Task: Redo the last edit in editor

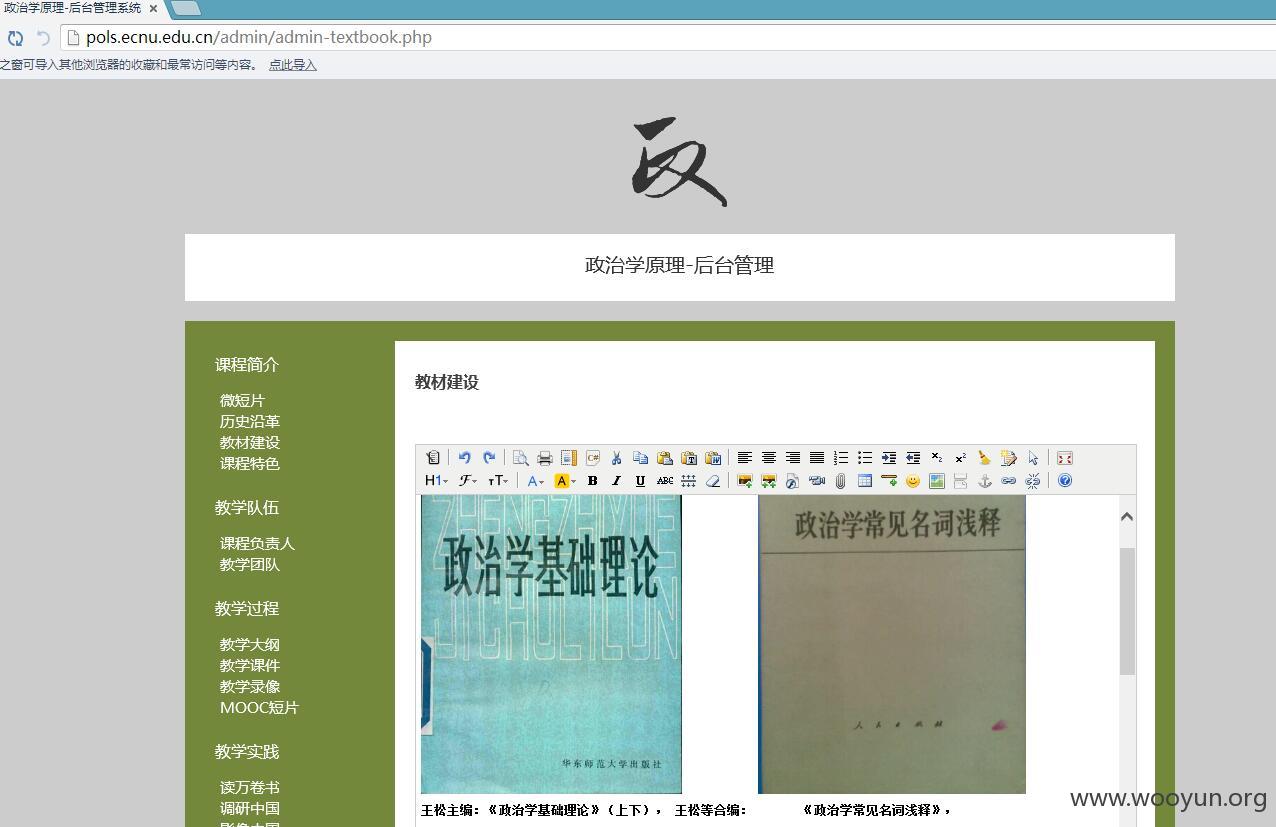Action: [489, 458]
